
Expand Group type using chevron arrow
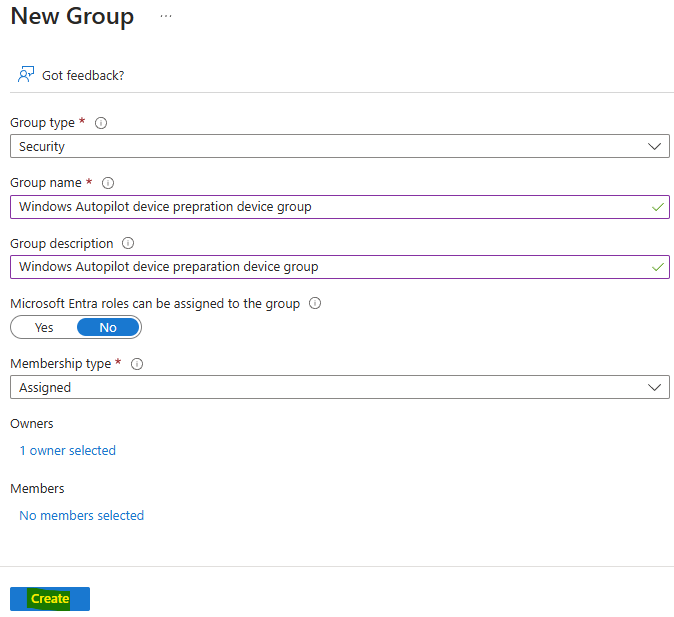(x=654, y=147)
